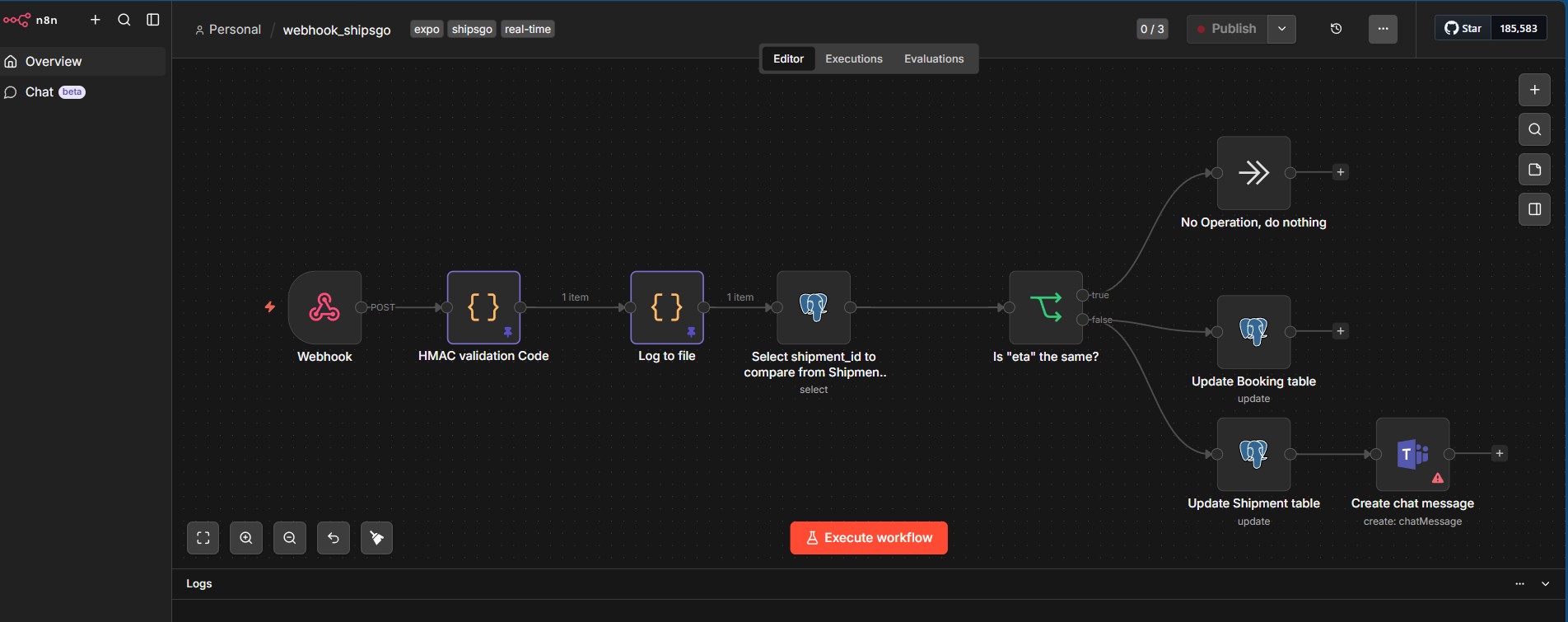Click the Webhook POST output connector
This screenshot has height=622, width=1568.
click(361, 307)
